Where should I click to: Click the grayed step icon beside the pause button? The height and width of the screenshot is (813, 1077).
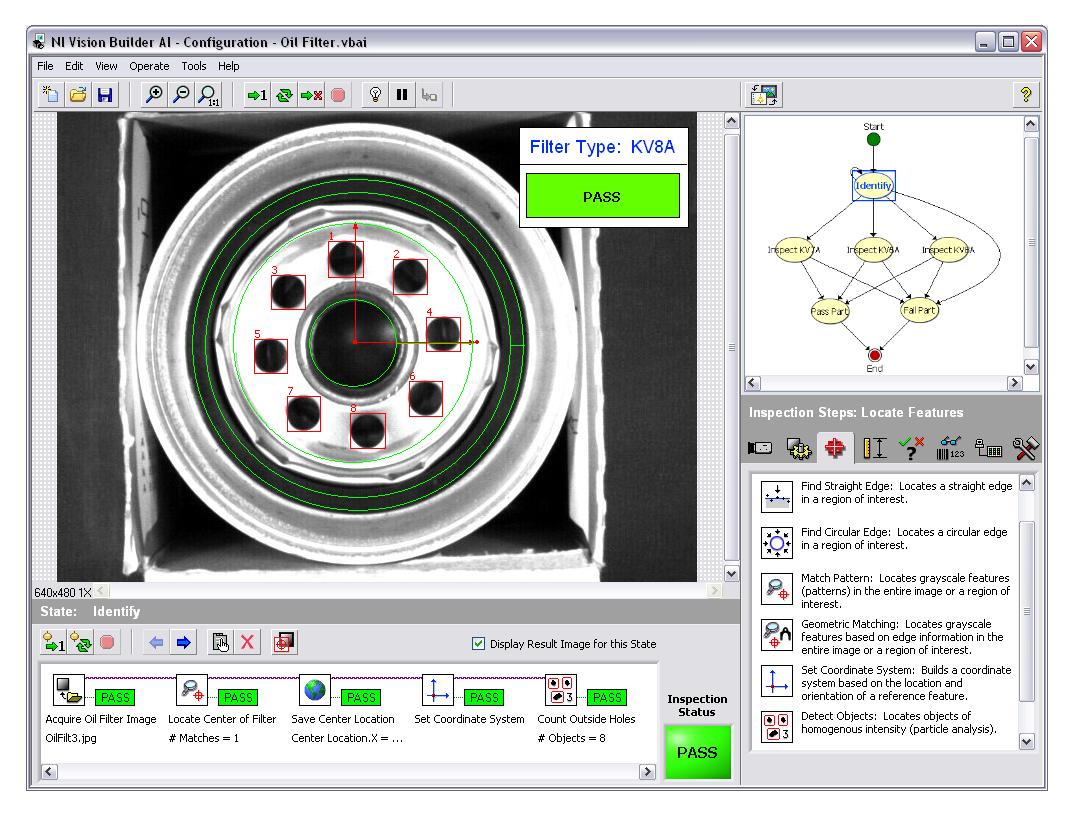pyautogui.click(x=429, y=95)
